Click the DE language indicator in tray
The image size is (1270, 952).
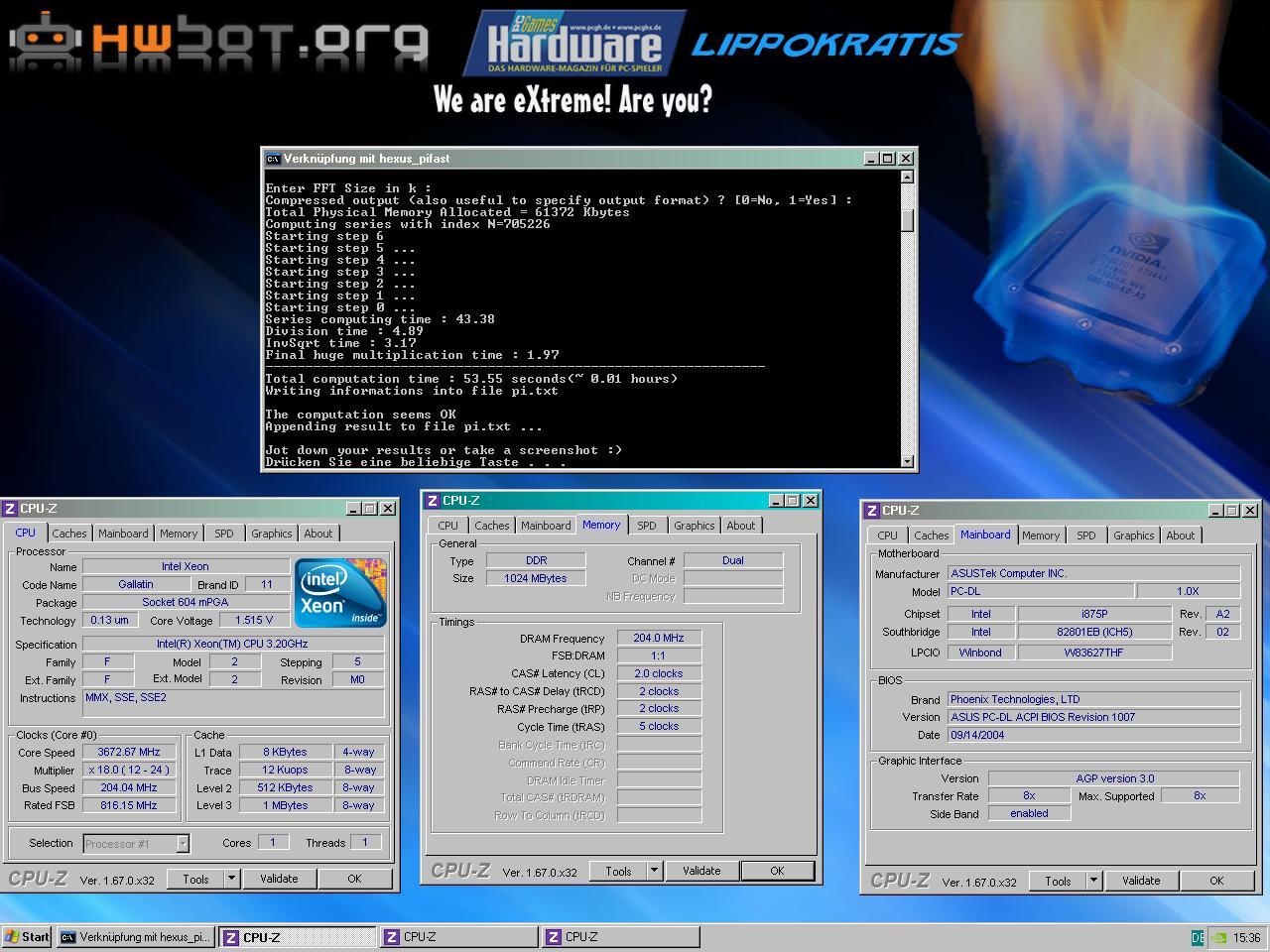1198,937
